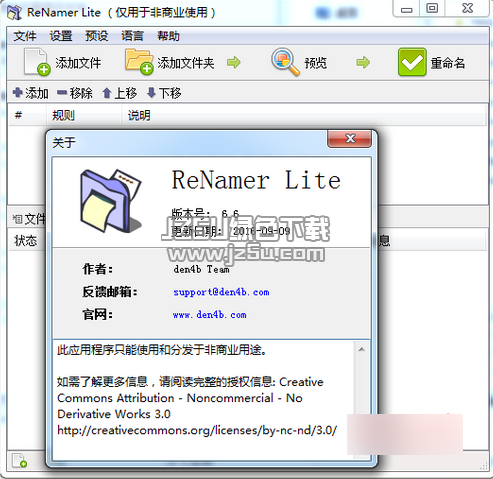Click the Rename (重命名) button label
Image resolution: width=493 pixels, height=479 pixels.
point(448,63)
